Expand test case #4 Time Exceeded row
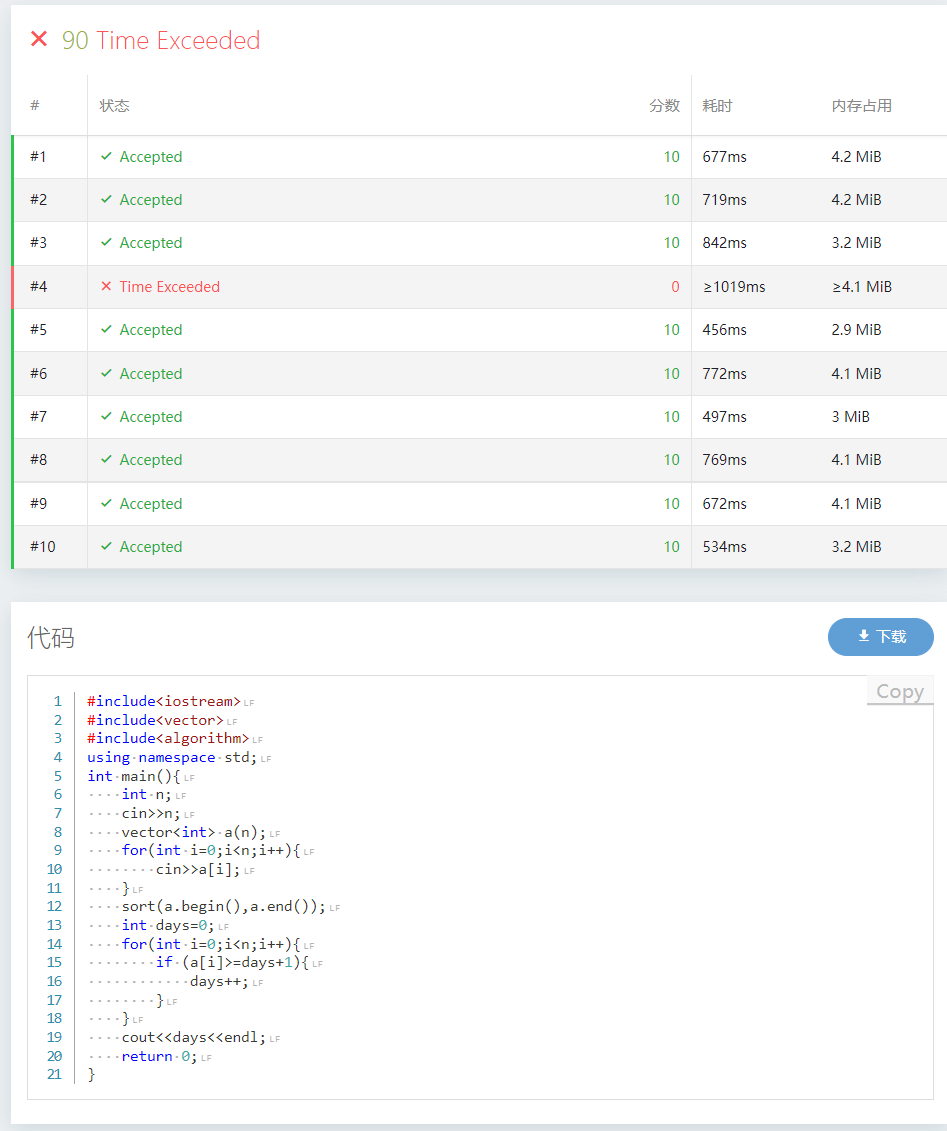Screen dimensions: 947x1131 [x=480, y=287]
